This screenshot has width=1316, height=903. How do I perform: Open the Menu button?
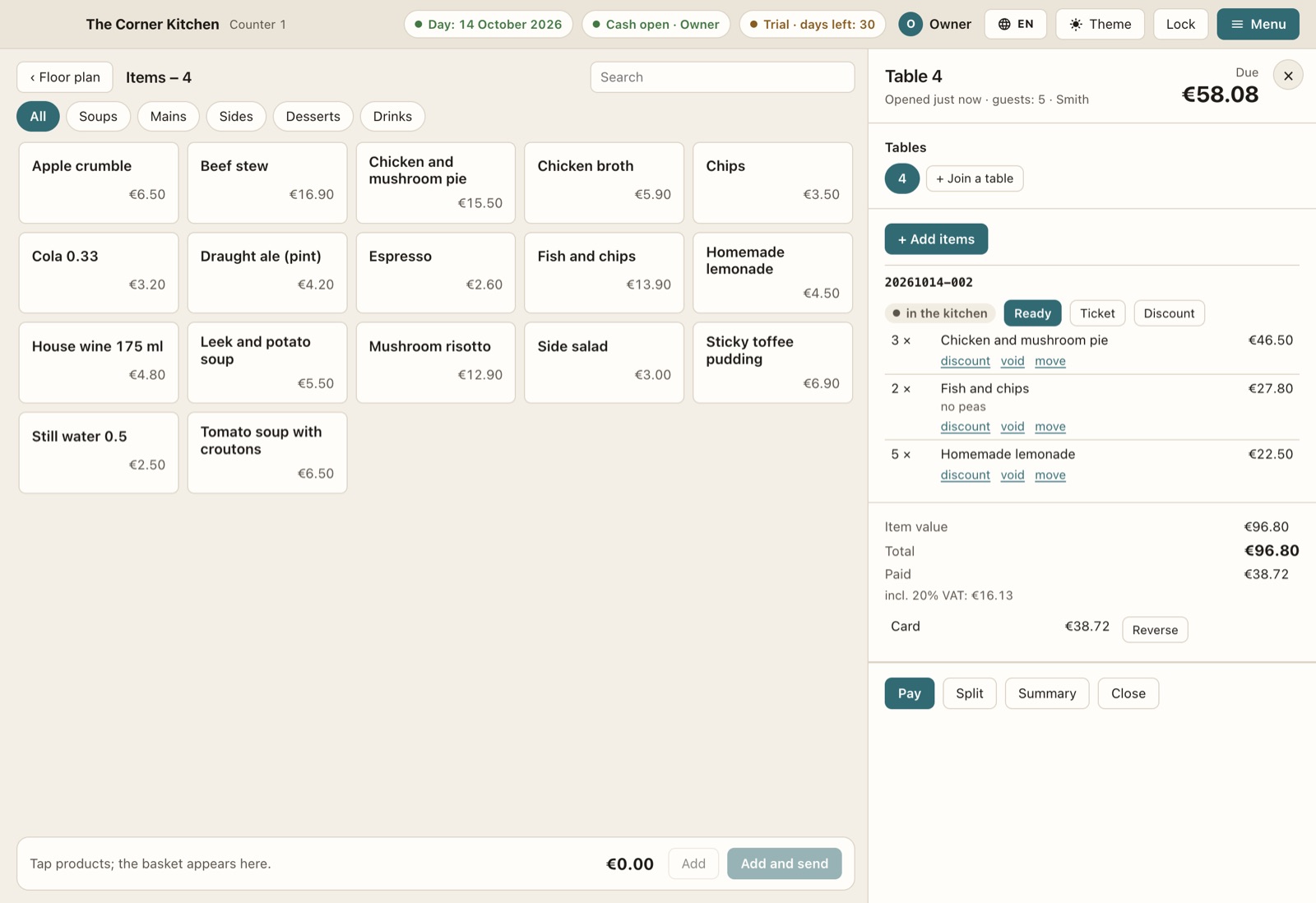pos(1258,24)
